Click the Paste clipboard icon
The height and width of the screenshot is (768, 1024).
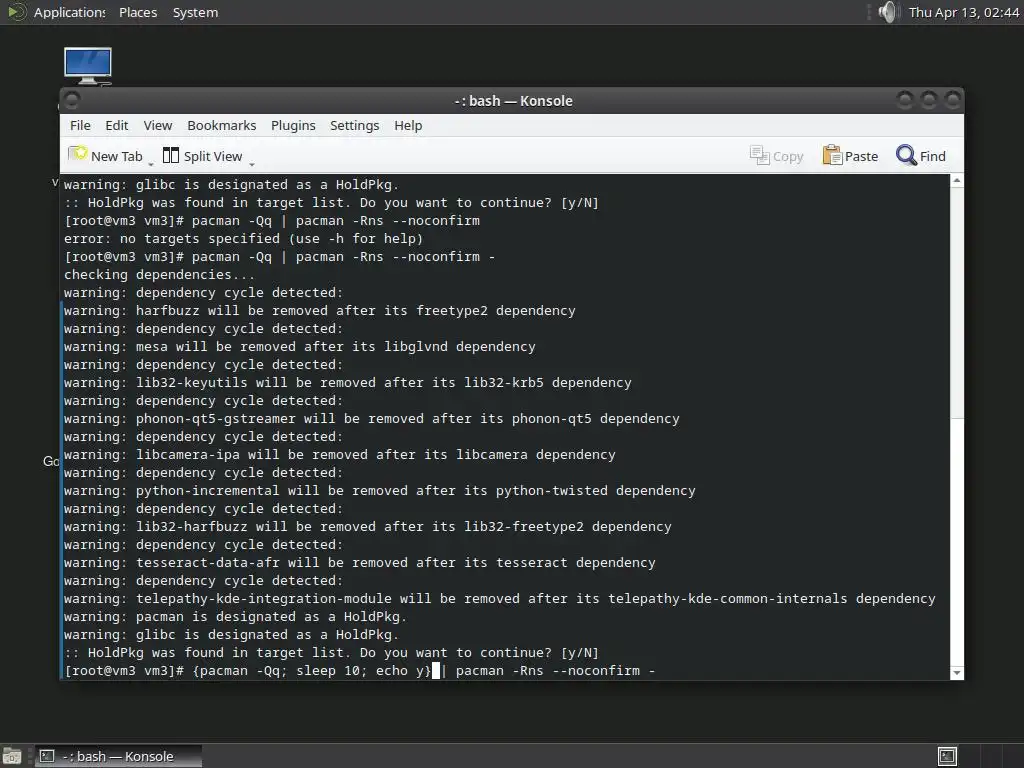click(832, 155)
